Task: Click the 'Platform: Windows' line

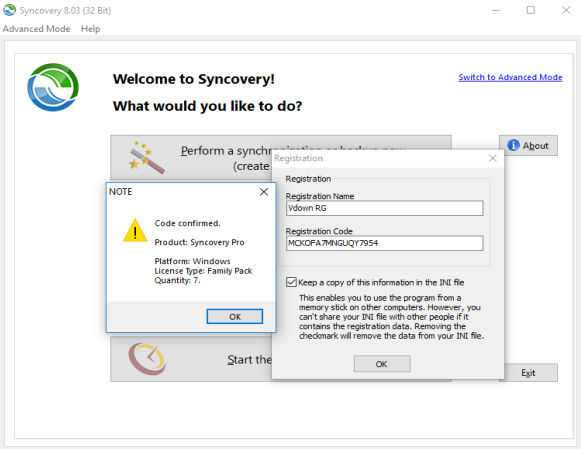Action: [x=192, y=261]
